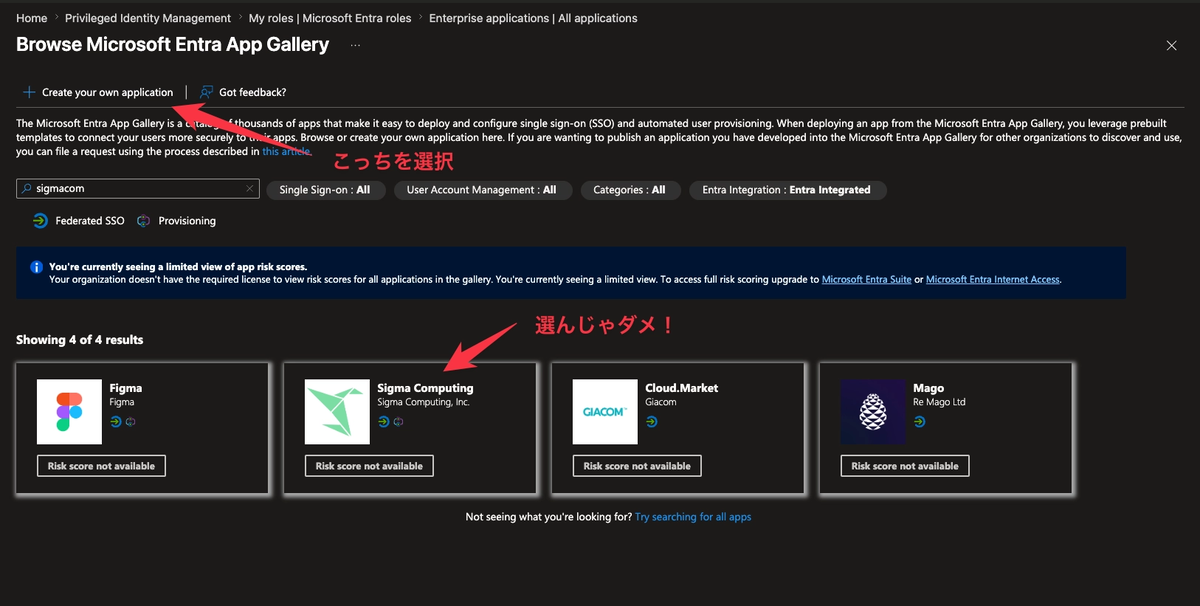The width and height of the screenshot is (1200, 606).
Task: Open the Microsoft Entra Internet Access link
Action: [992, 280]
